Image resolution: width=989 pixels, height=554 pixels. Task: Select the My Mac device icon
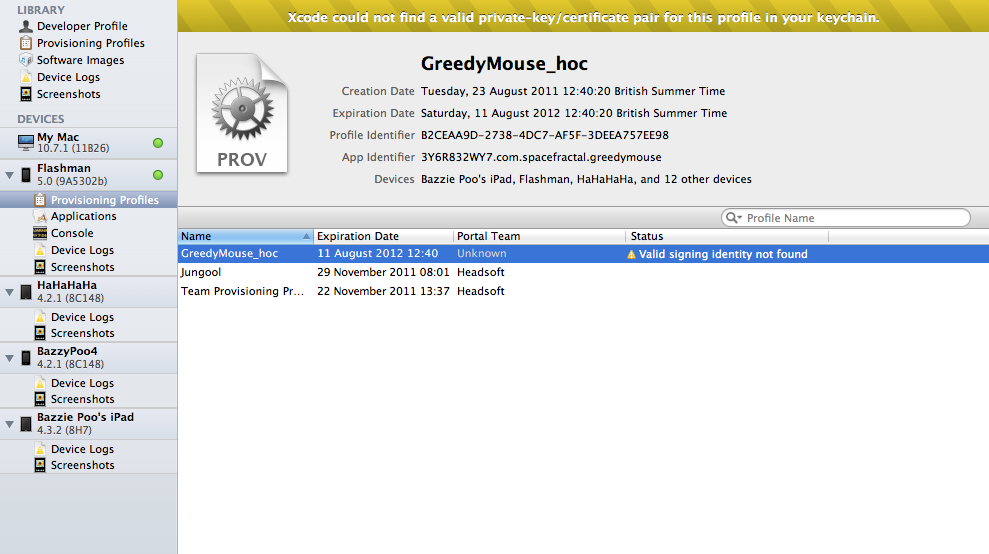coord(26,143)
